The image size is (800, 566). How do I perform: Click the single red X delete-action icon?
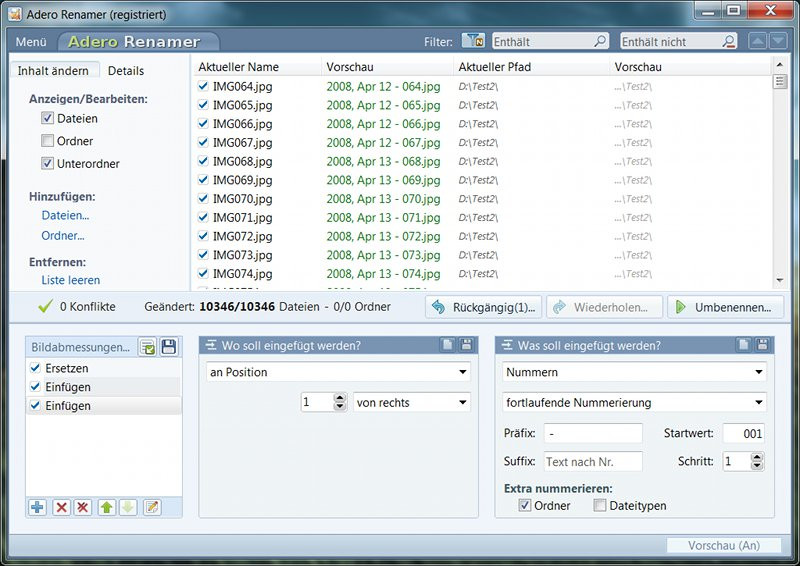coord(62,508)
